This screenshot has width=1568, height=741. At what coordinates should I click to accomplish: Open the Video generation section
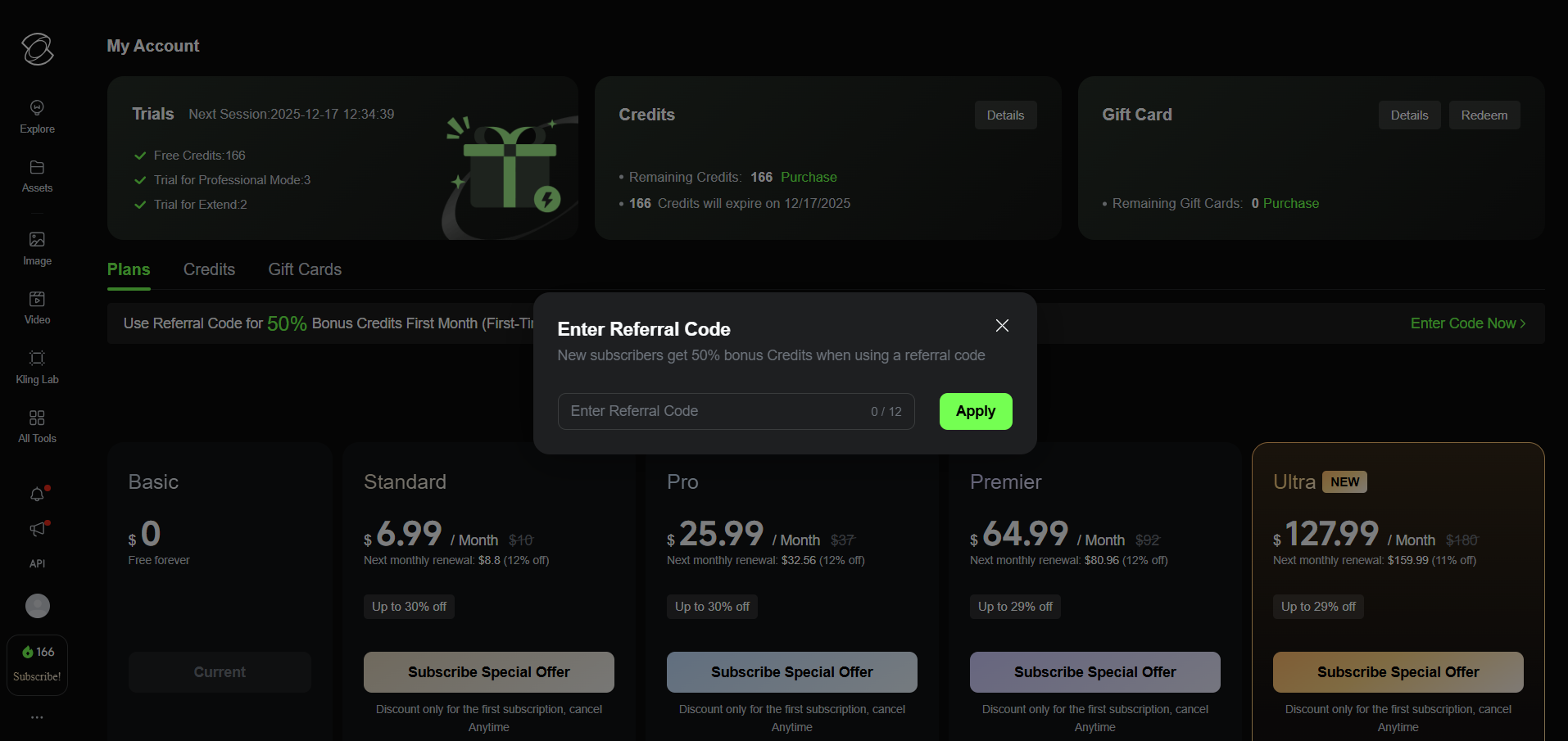pyautogui.click(x=37, y=306)
